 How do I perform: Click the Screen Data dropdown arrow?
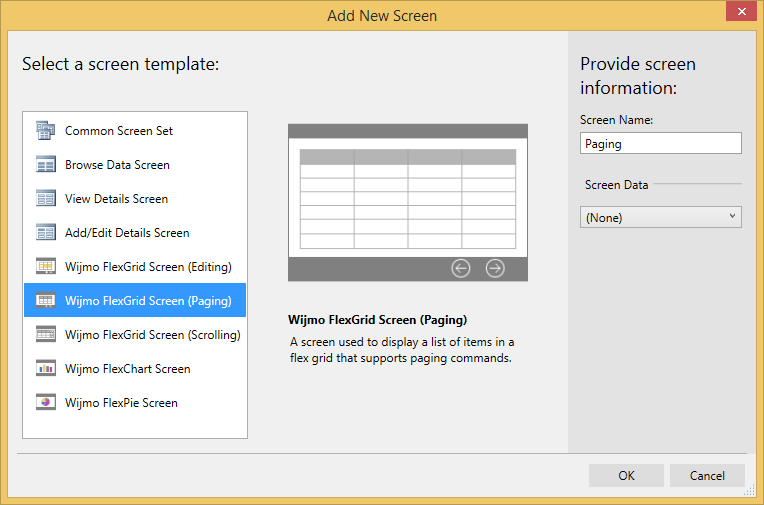(x=732, y=216)
